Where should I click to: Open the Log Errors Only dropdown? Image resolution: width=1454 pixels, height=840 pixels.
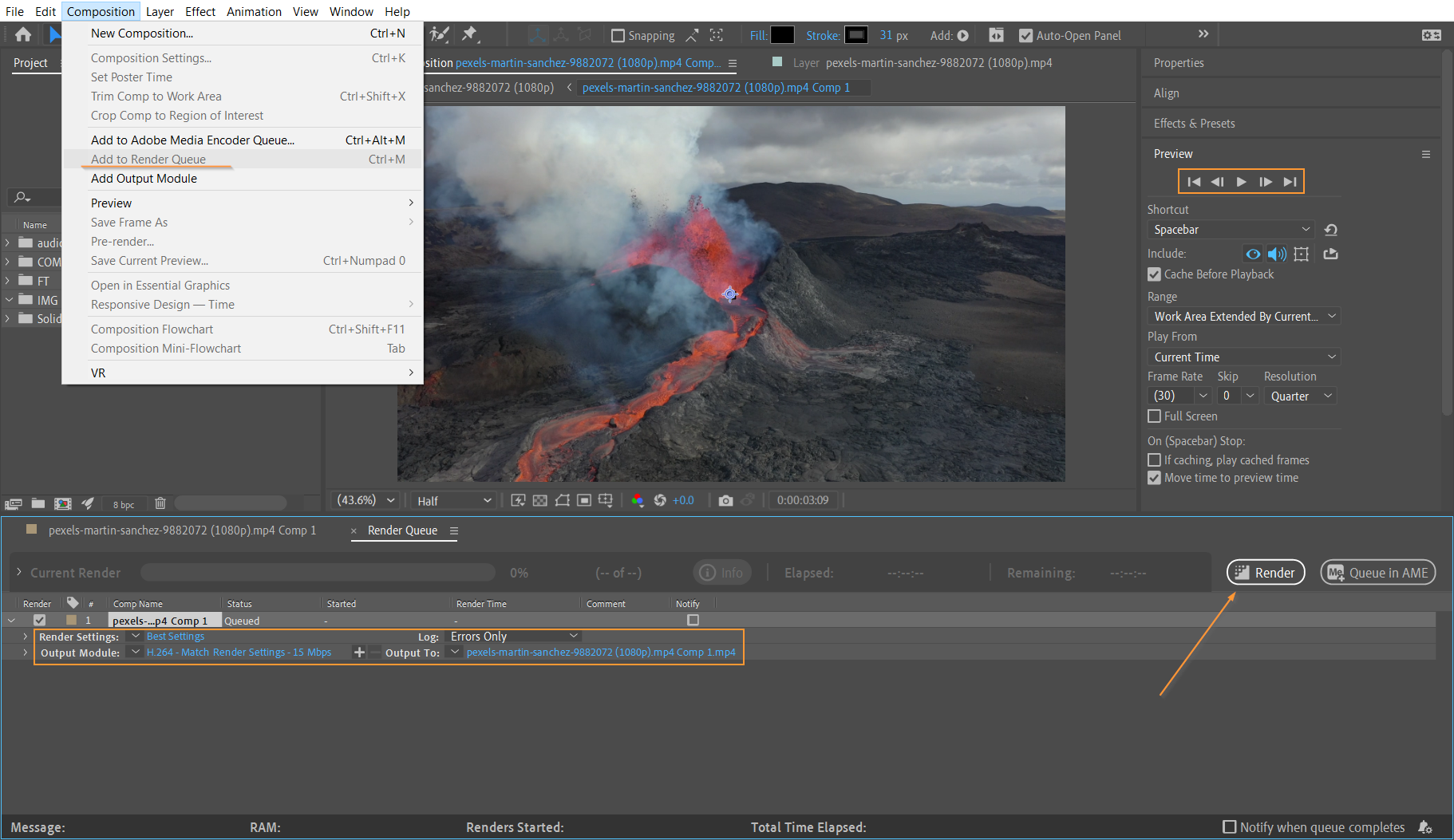click(x=514, y=637)
